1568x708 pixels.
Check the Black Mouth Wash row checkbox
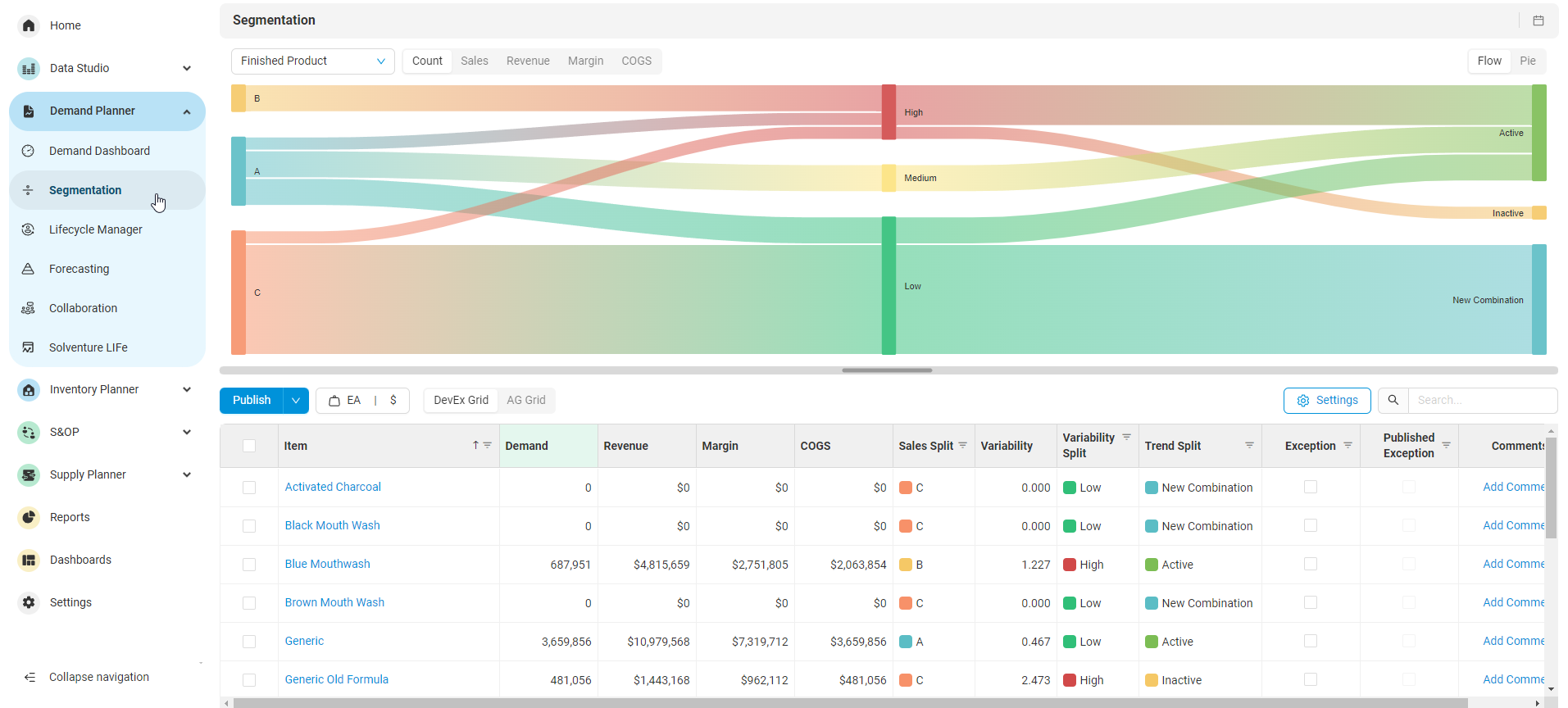click(249, 526)
